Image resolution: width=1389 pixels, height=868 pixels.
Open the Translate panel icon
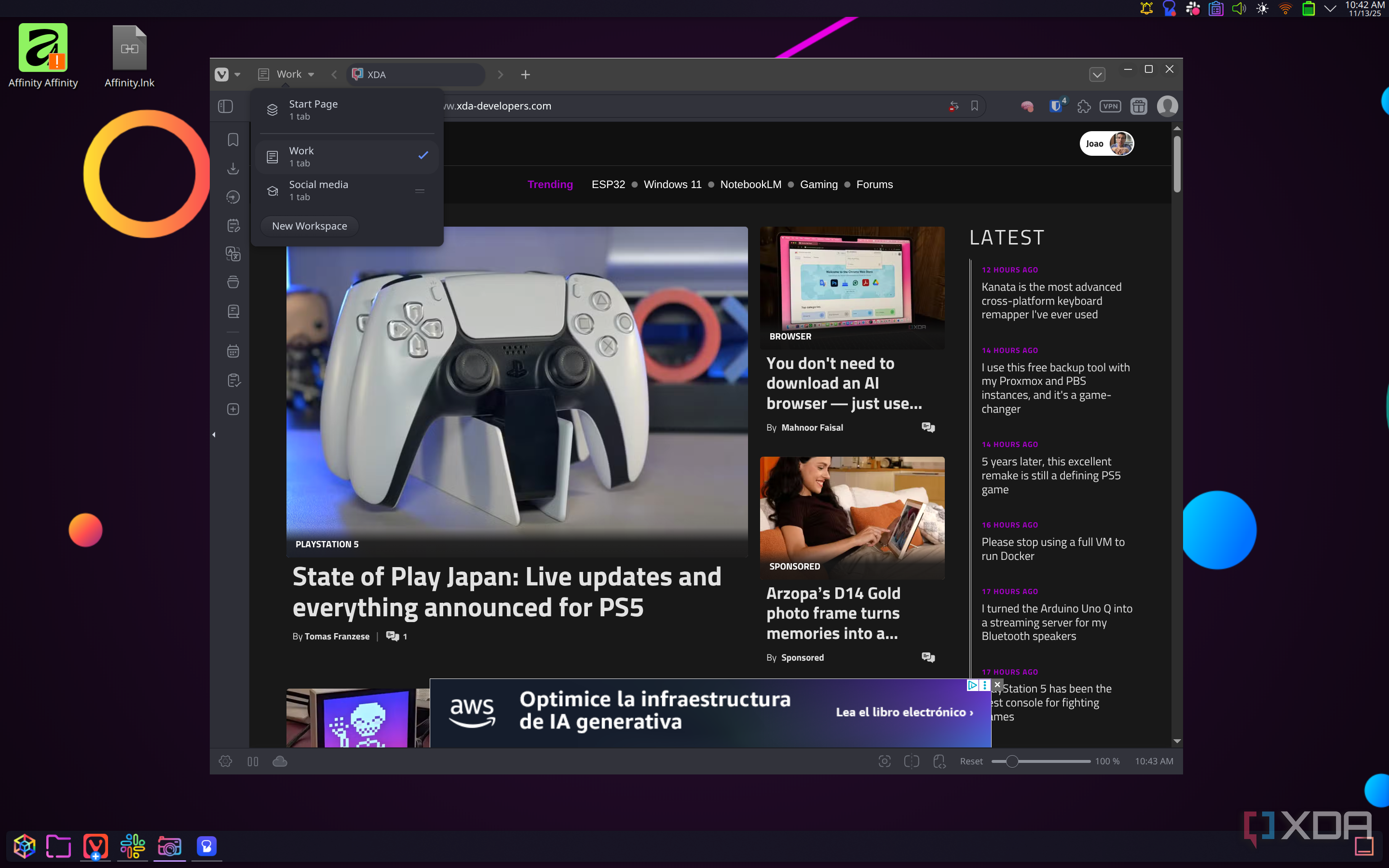pyautogui.click(x=232, y=254)
